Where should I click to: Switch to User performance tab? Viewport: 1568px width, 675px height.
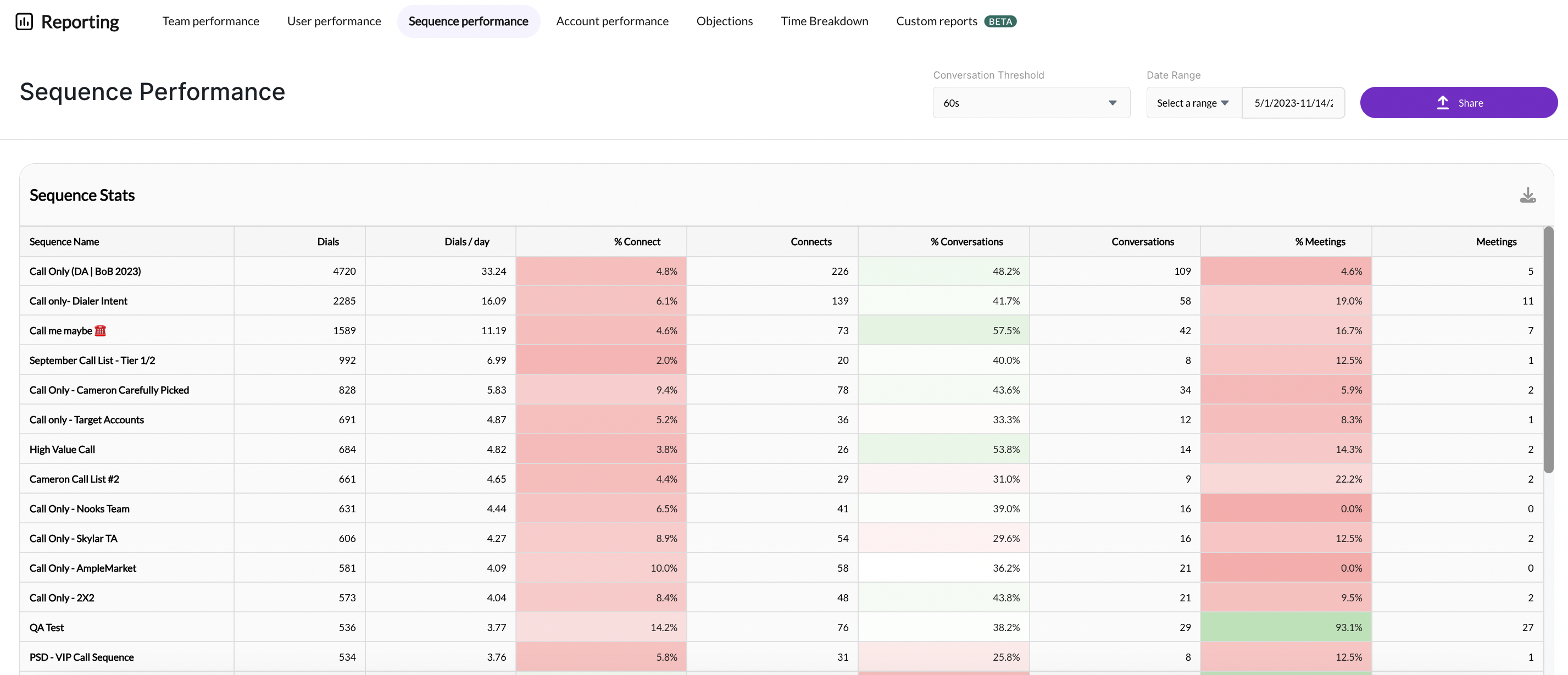(334, 21)
